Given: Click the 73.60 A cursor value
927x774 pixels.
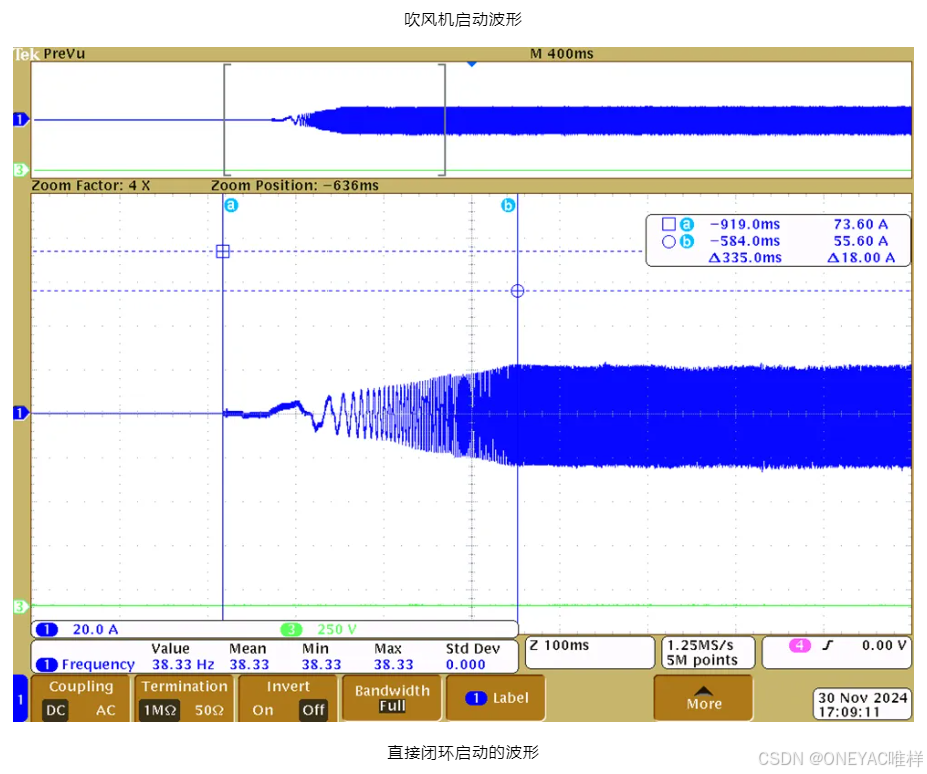Looking at the screenshot, I should [x=861, y=224].
